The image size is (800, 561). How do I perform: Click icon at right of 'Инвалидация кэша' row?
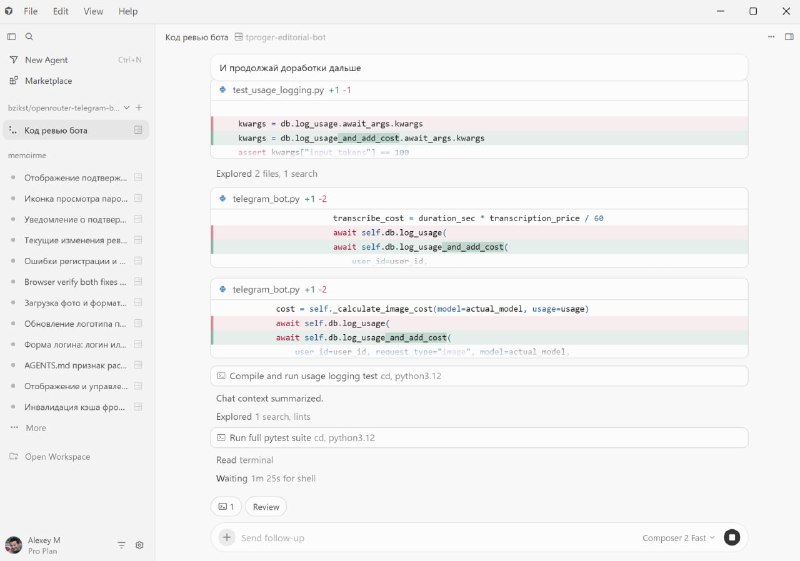[x=138, y=407]
